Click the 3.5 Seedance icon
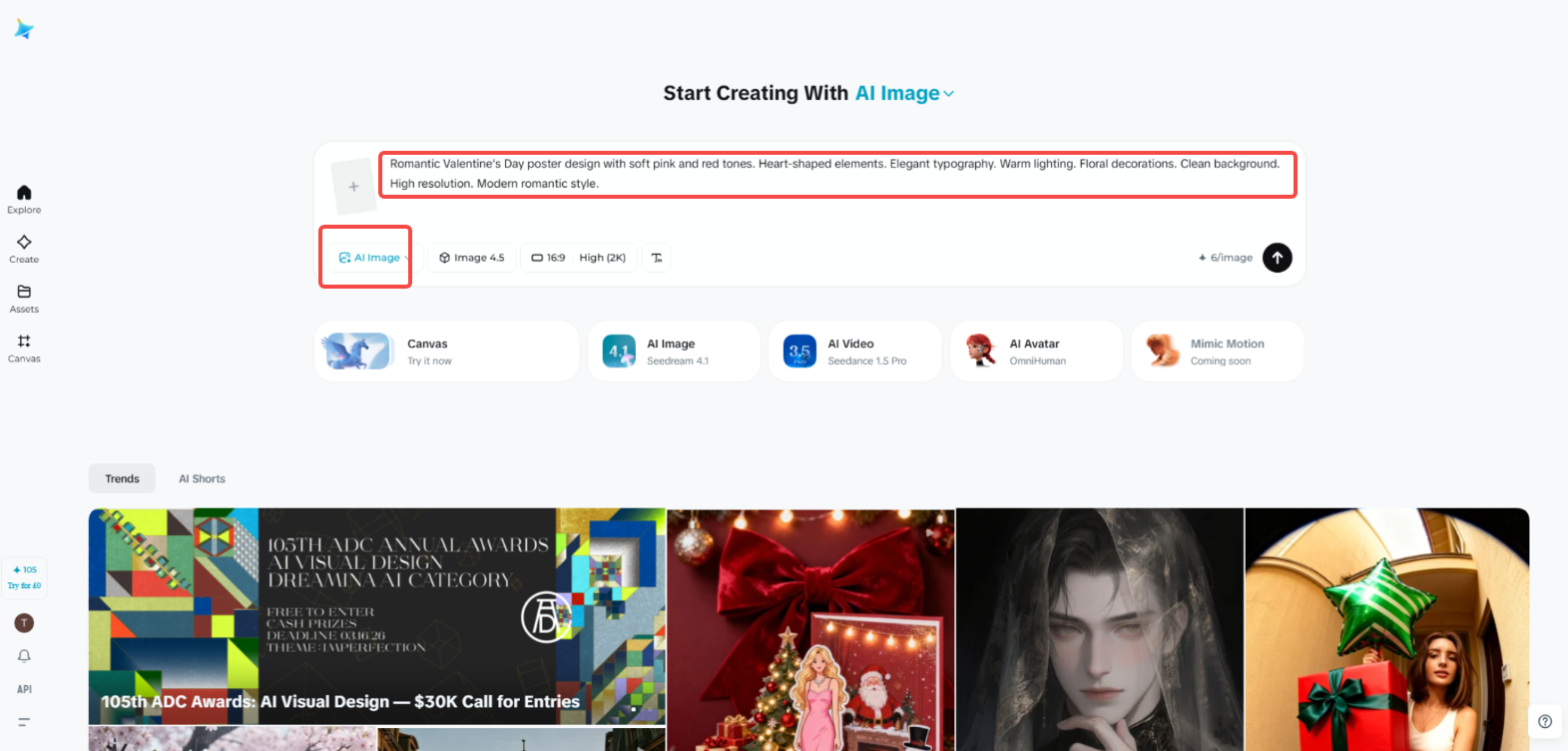The height and width of the screenshot is (751, 1568). (x=799, y=352)
